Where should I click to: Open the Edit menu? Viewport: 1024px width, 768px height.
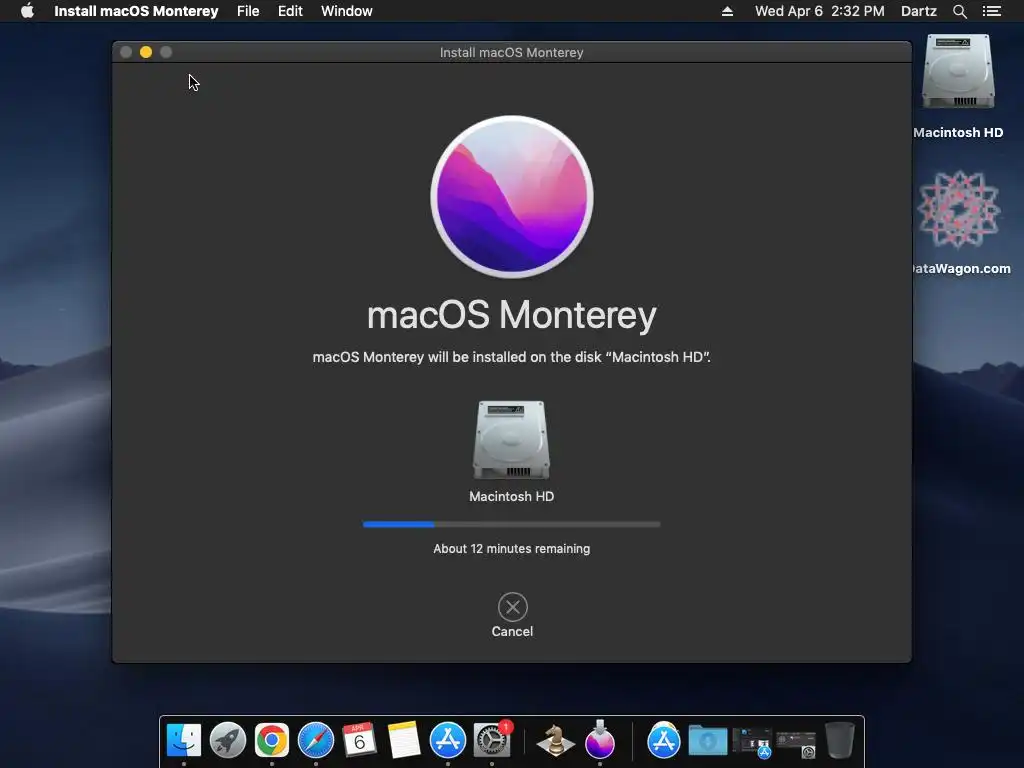[290, 11]
